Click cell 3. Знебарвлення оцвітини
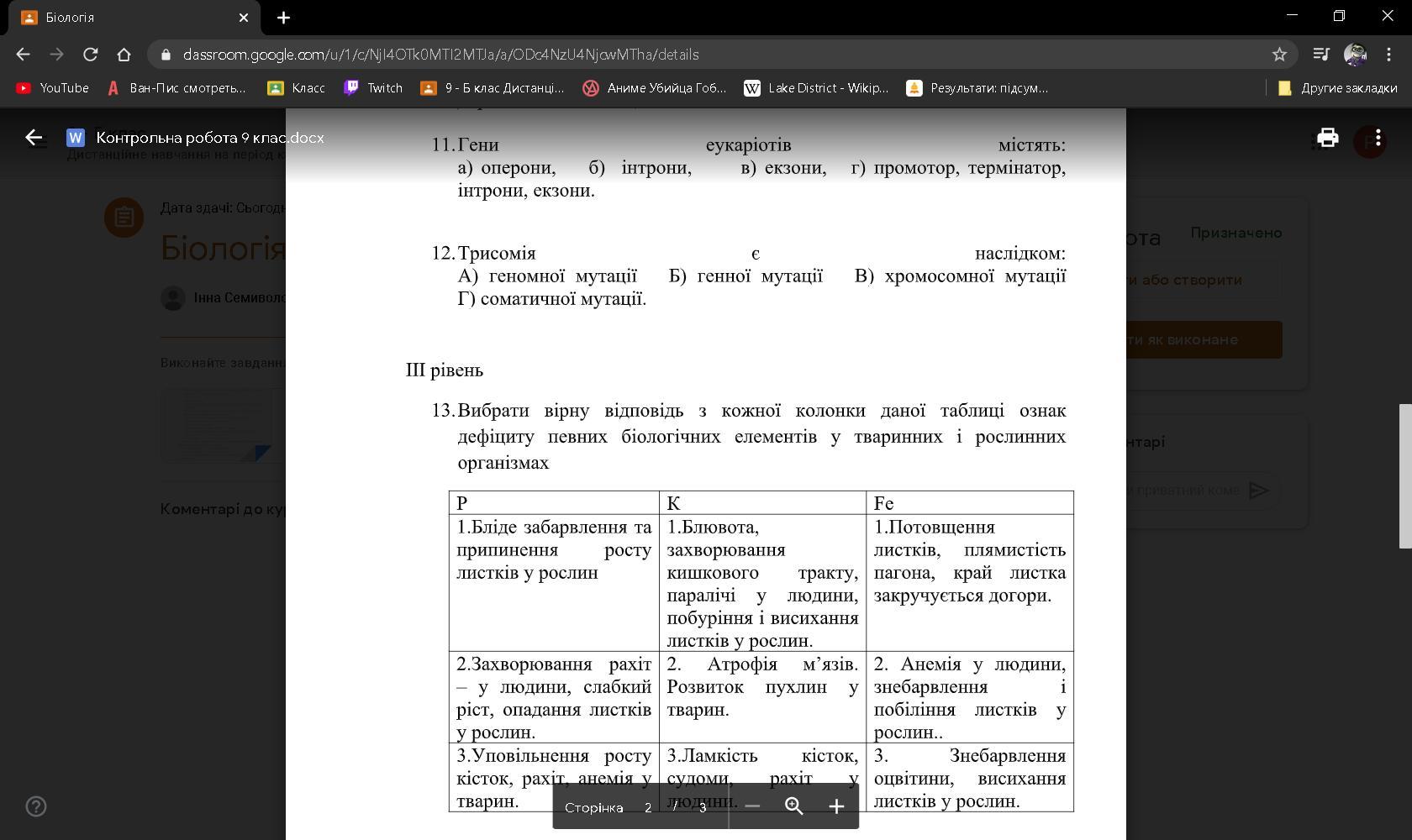1412x840 pixels. pyautogui.click(x=970, y=777)
